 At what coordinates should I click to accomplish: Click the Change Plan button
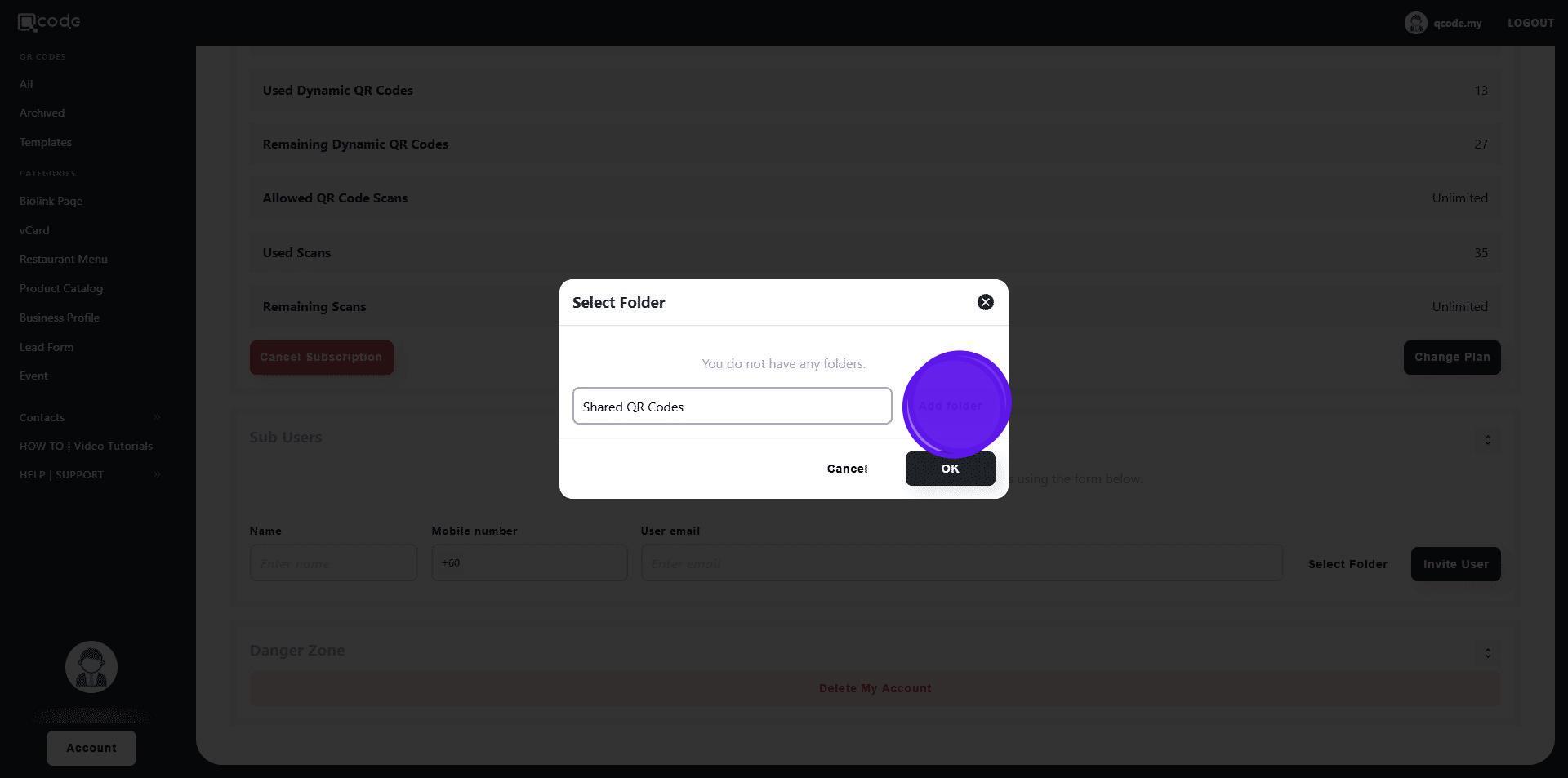pos(1452,358)
